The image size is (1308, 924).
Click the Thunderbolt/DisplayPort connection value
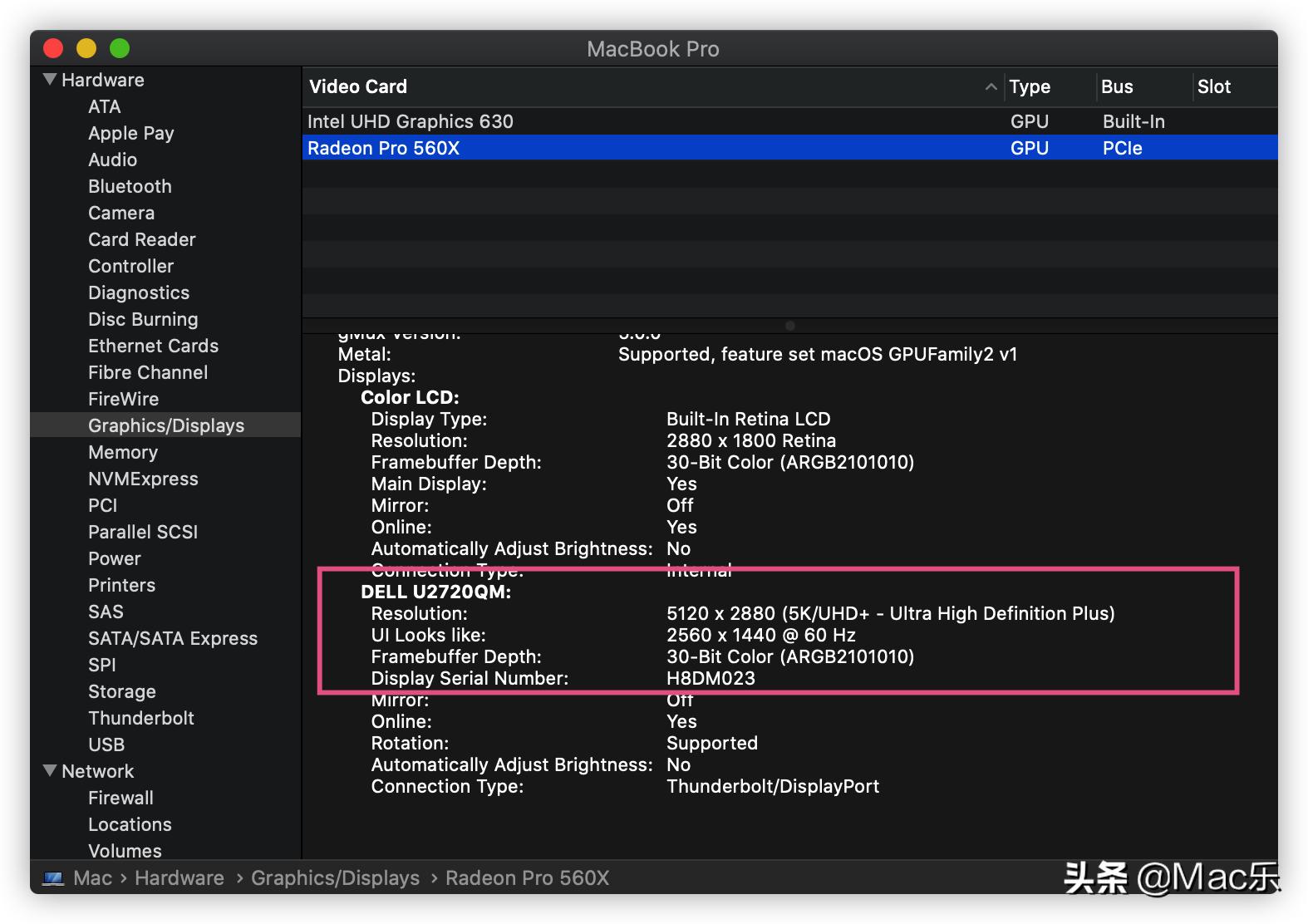[x=773, y=786]
